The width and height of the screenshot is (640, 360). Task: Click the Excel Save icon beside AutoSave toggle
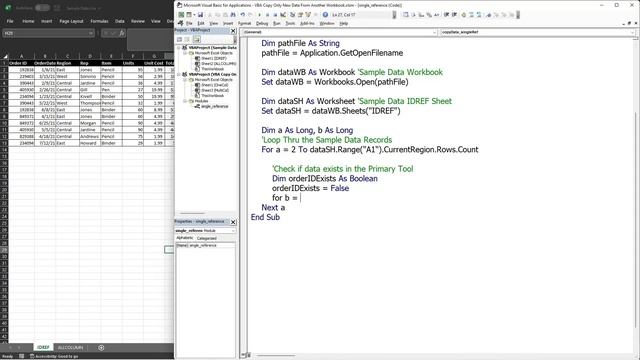(x=57, y=8)
